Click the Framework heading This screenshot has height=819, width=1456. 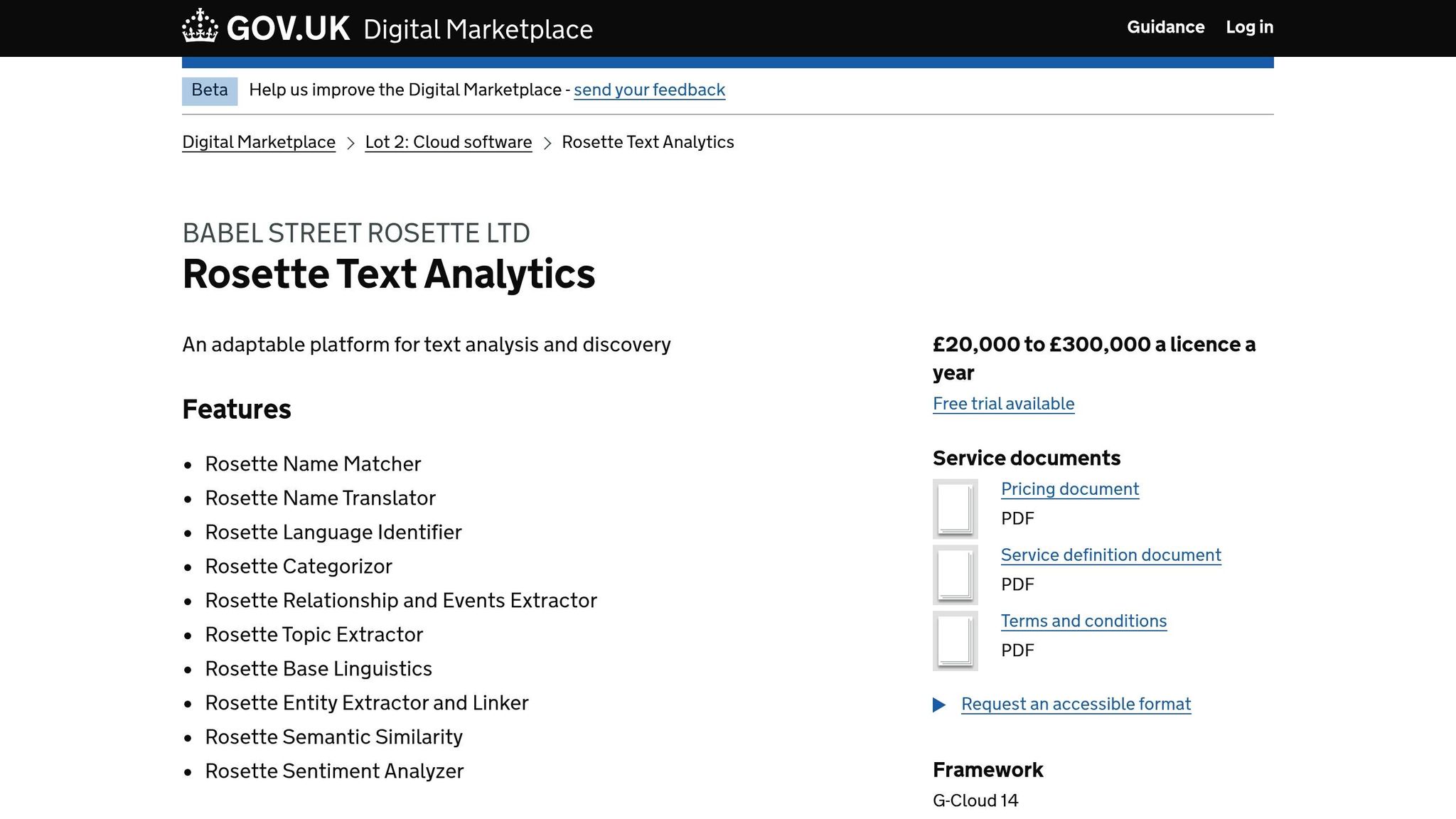pos(988,771)
